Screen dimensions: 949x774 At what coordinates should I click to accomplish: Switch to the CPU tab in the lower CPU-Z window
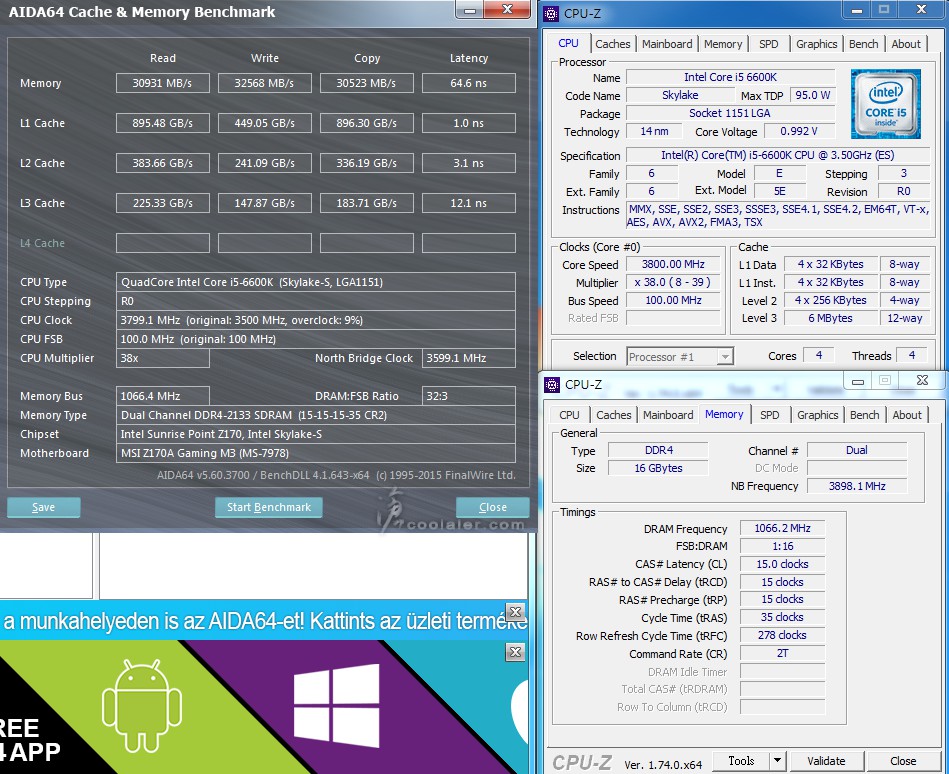pos(569,415)
